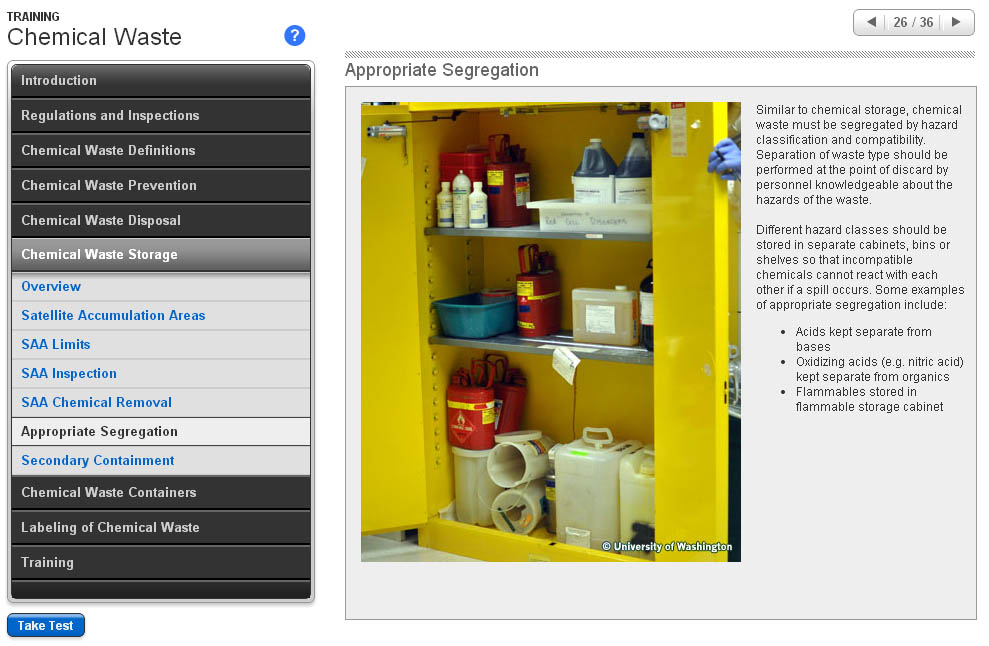Advance to next slide with right arrow
This screenshot has width=989, height=646.
956,22
